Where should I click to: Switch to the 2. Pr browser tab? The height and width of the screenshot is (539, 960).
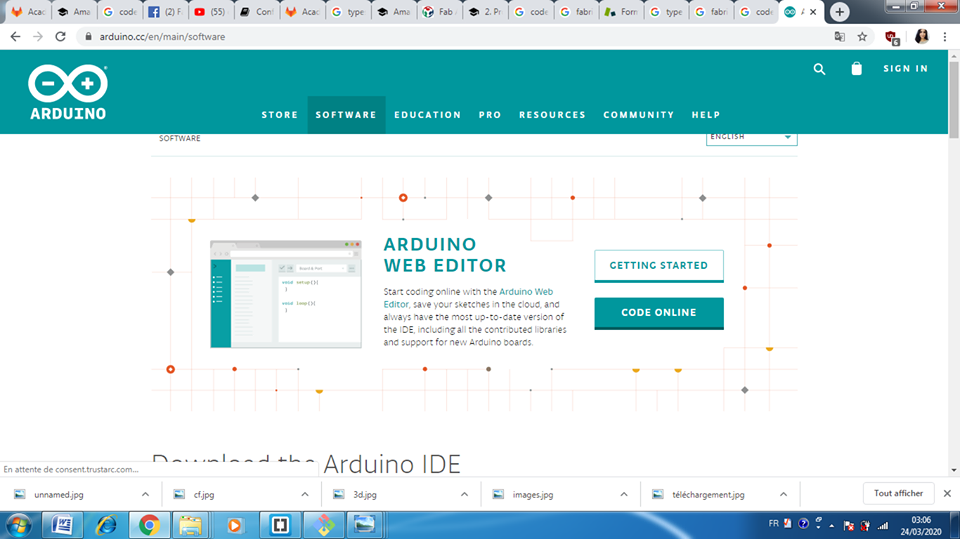486,12
